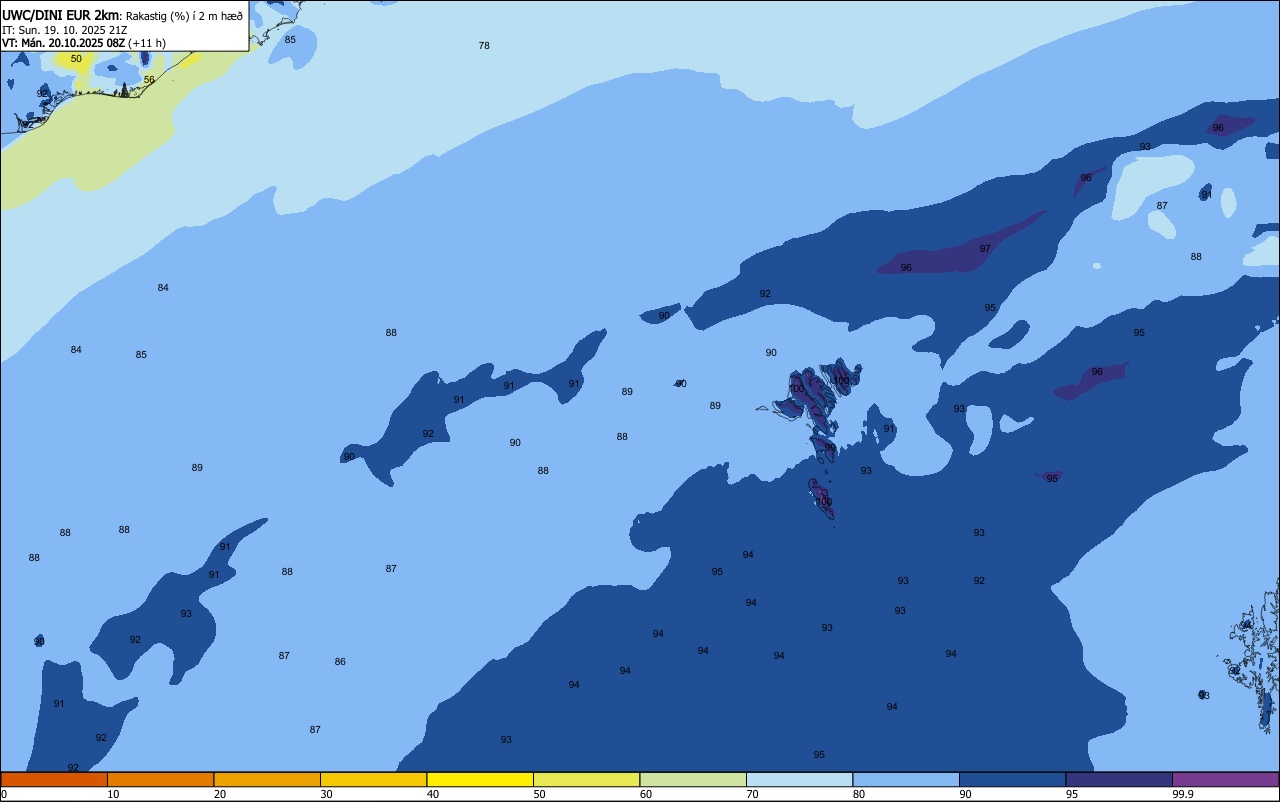This screenshot has height=802, width=1280.
Task: Click the legend tick label '95'
Action: (1072, 794)
